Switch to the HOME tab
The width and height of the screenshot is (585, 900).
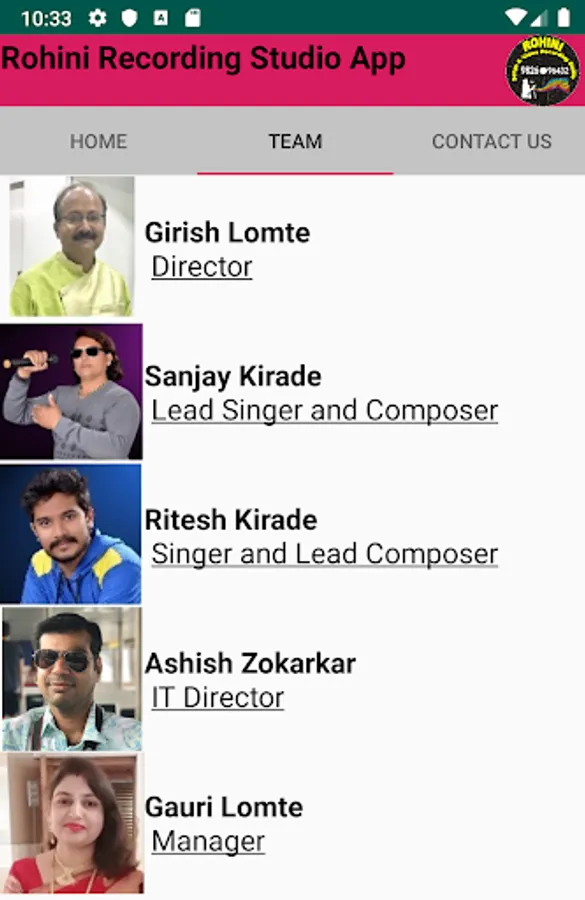click(98, 141)
